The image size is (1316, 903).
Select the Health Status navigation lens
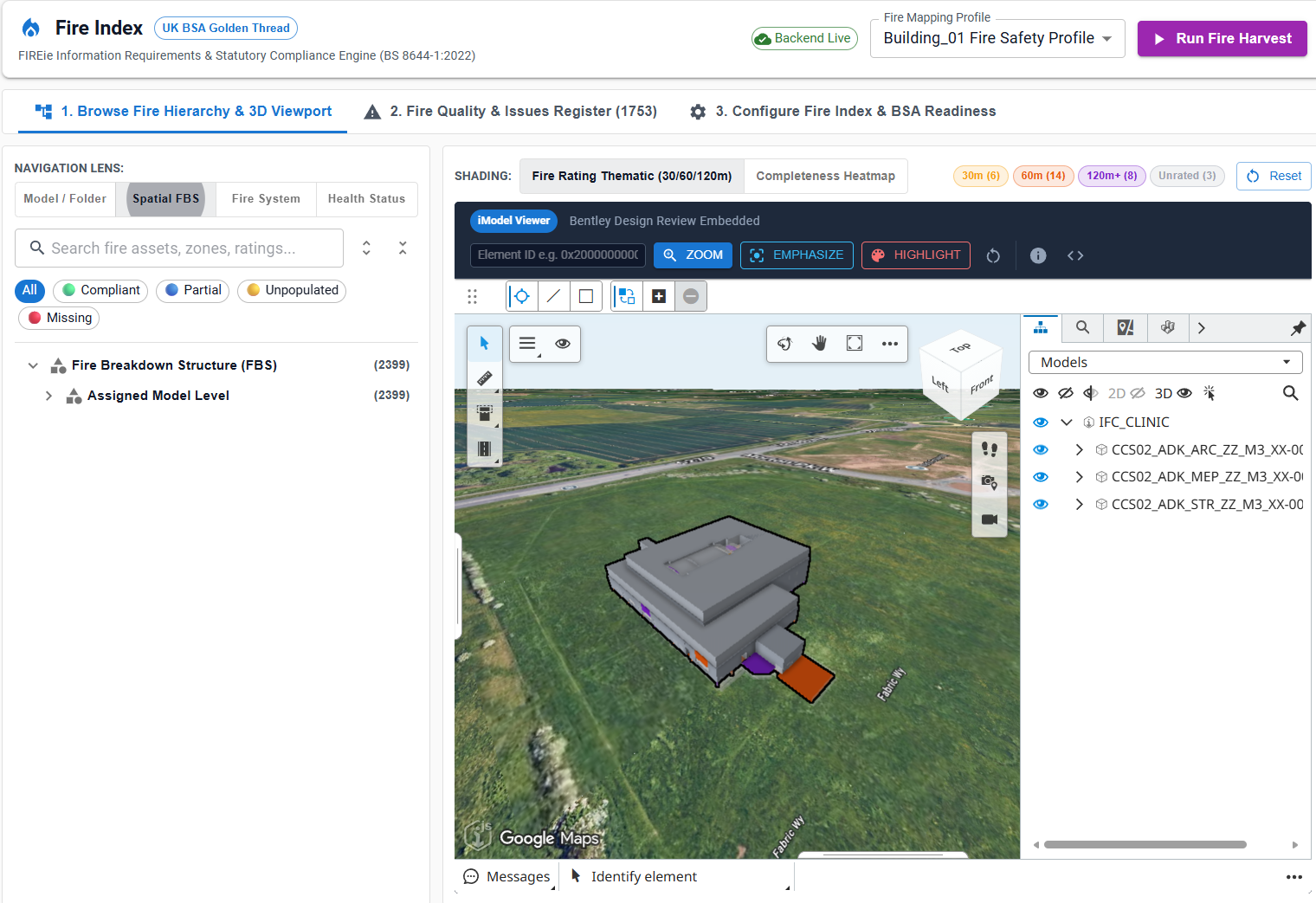[366, 199]
